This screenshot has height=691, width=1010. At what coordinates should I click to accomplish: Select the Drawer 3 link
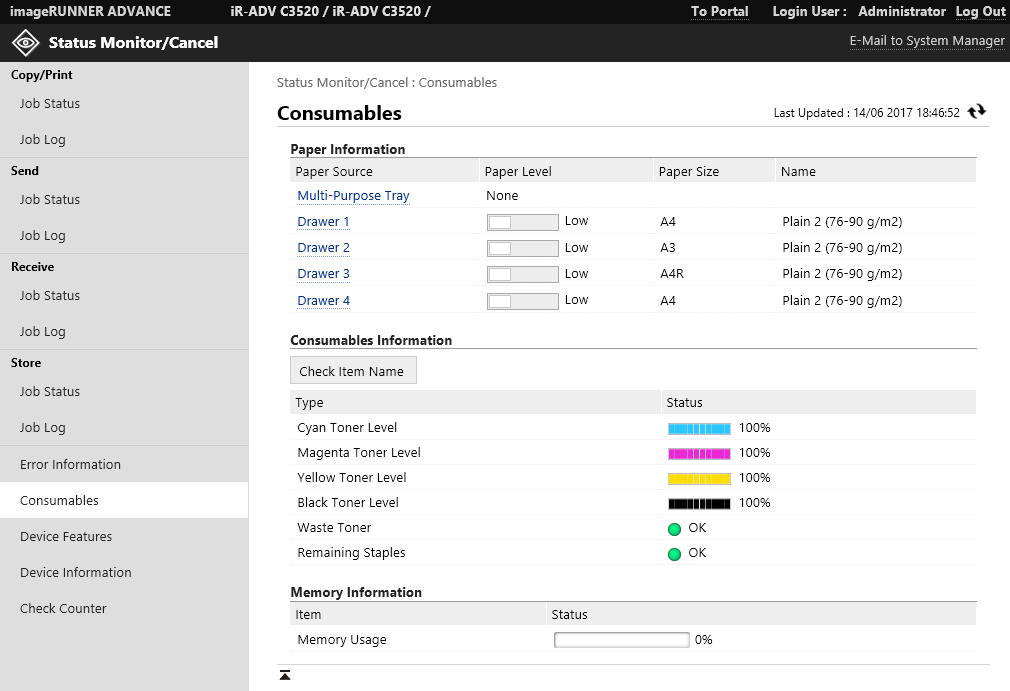323,274
